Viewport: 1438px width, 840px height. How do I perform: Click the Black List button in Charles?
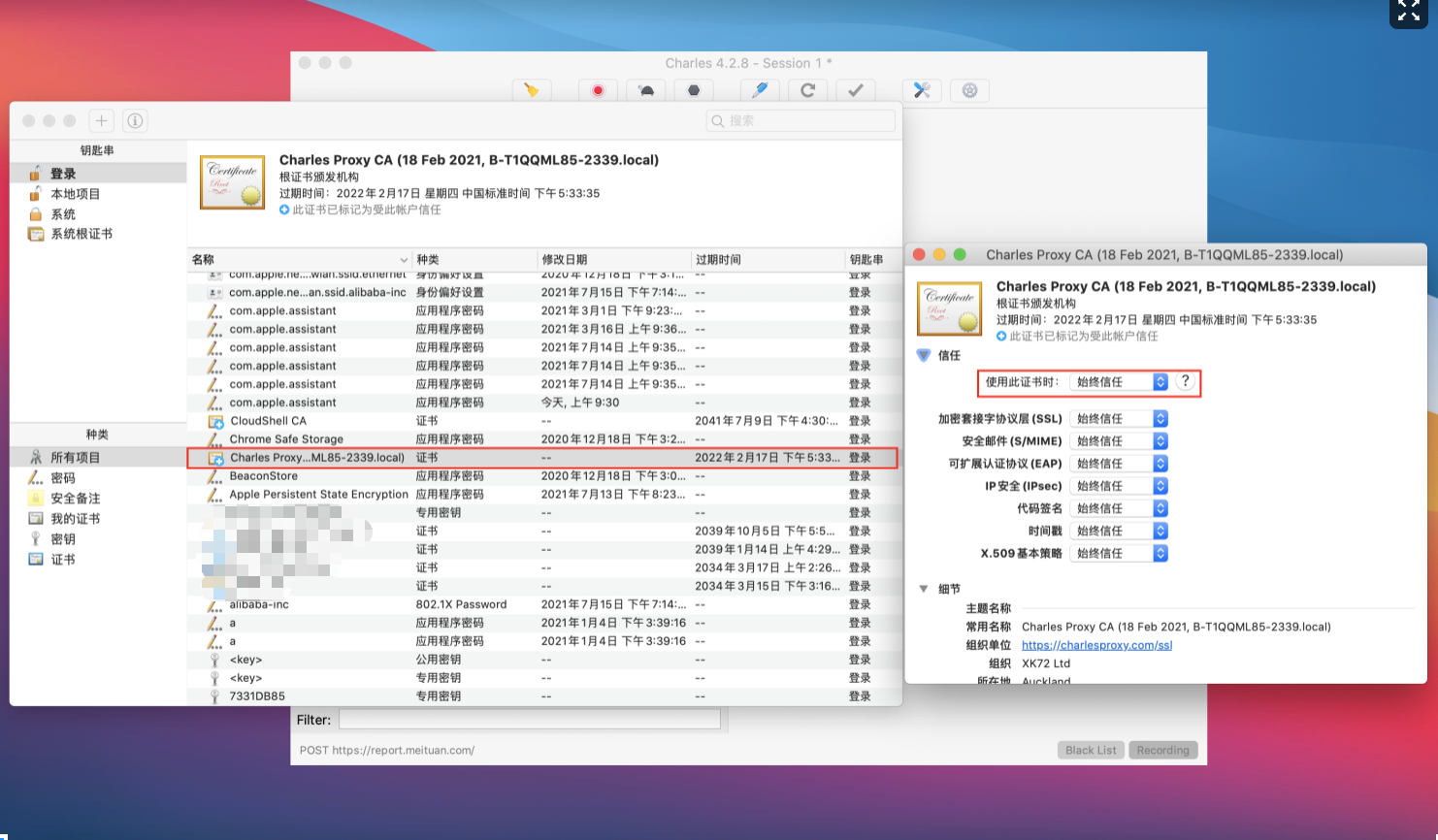coord(1091,750)
